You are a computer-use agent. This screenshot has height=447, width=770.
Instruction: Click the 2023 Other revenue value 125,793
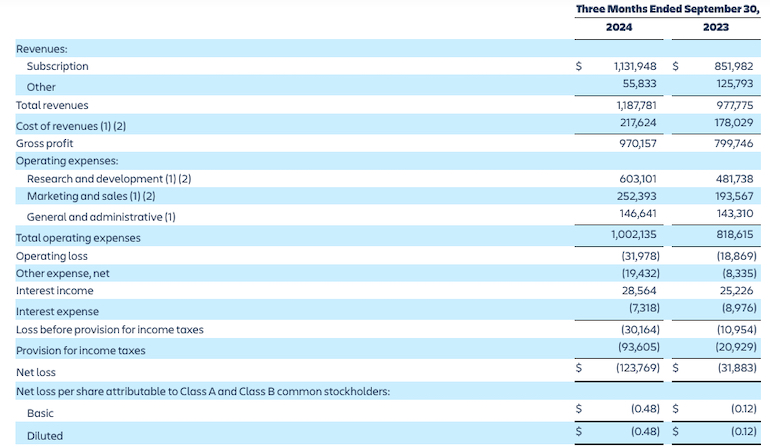point(735,85)
